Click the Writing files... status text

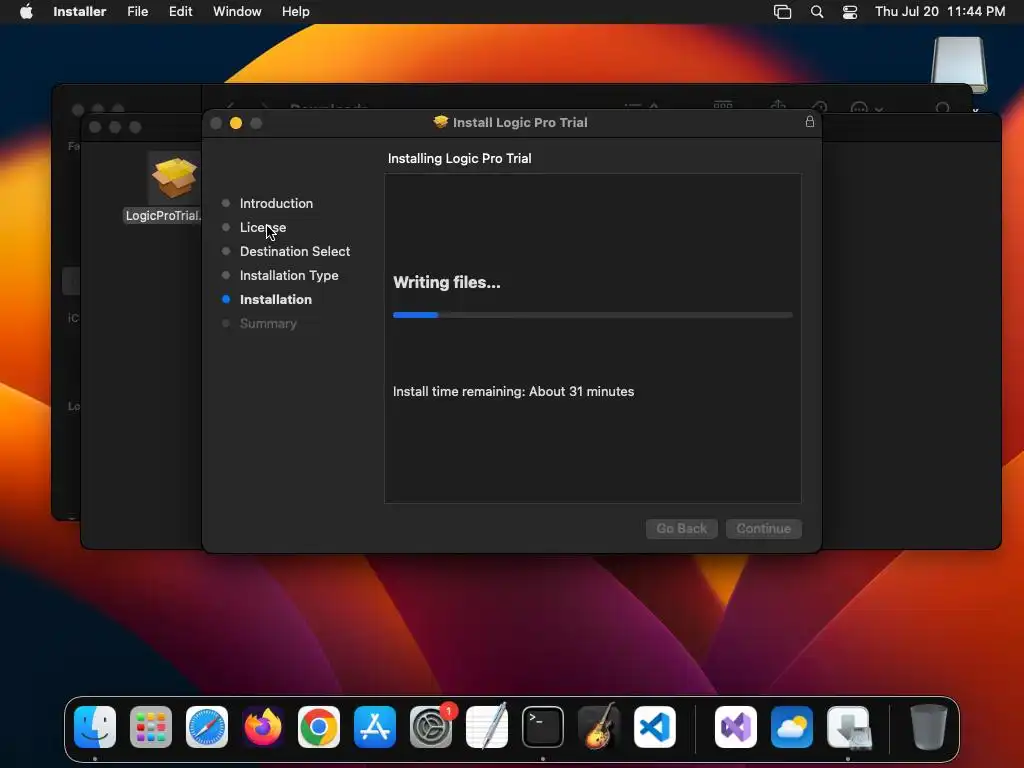coord(447,282)
